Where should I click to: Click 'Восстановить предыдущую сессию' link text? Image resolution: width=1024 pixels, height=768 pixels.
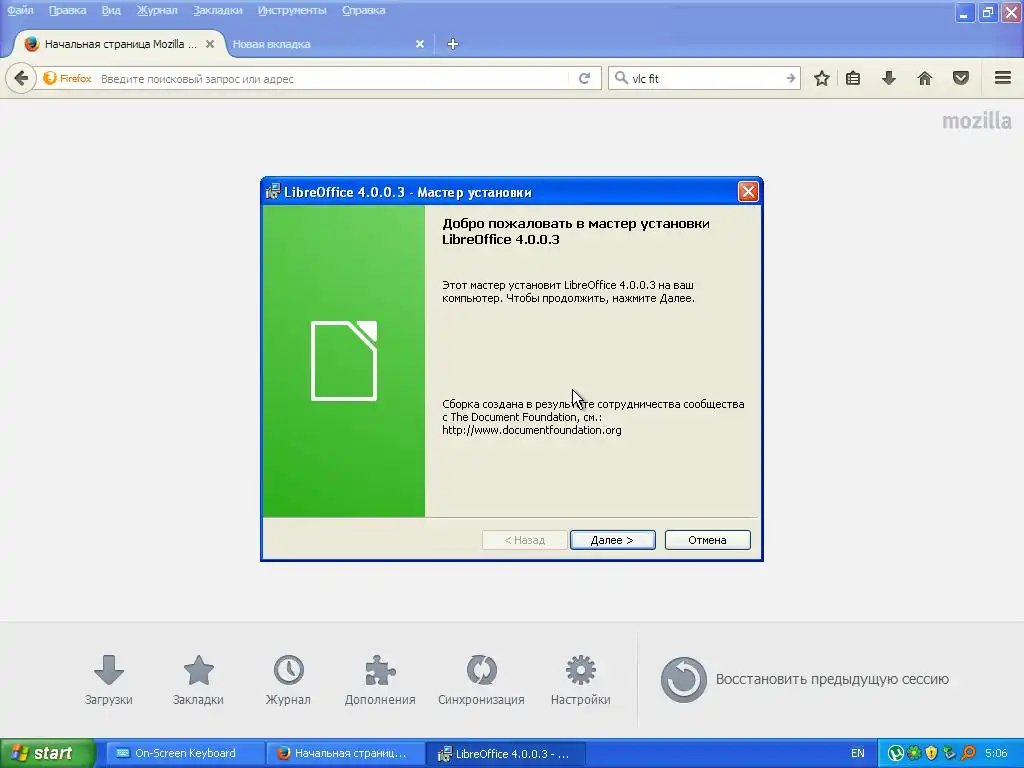[832, 679]
